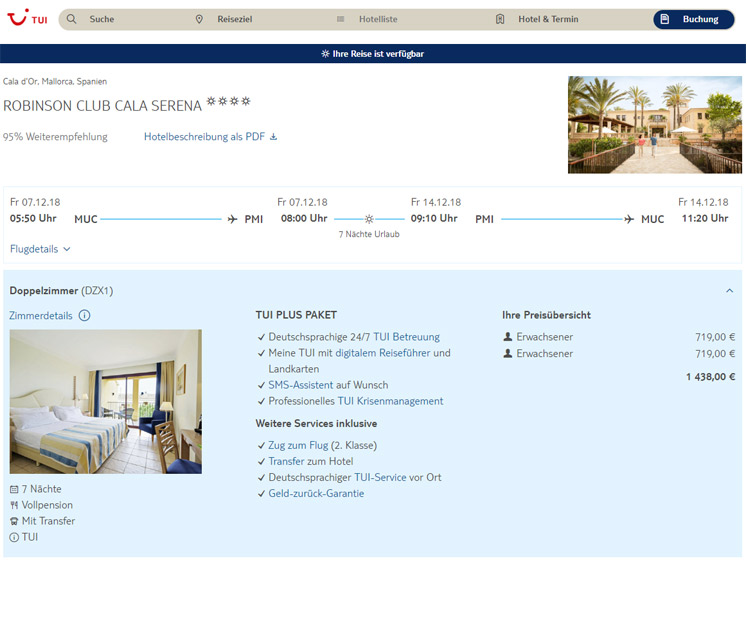Click the Reiseziel location pin icon

199,19
